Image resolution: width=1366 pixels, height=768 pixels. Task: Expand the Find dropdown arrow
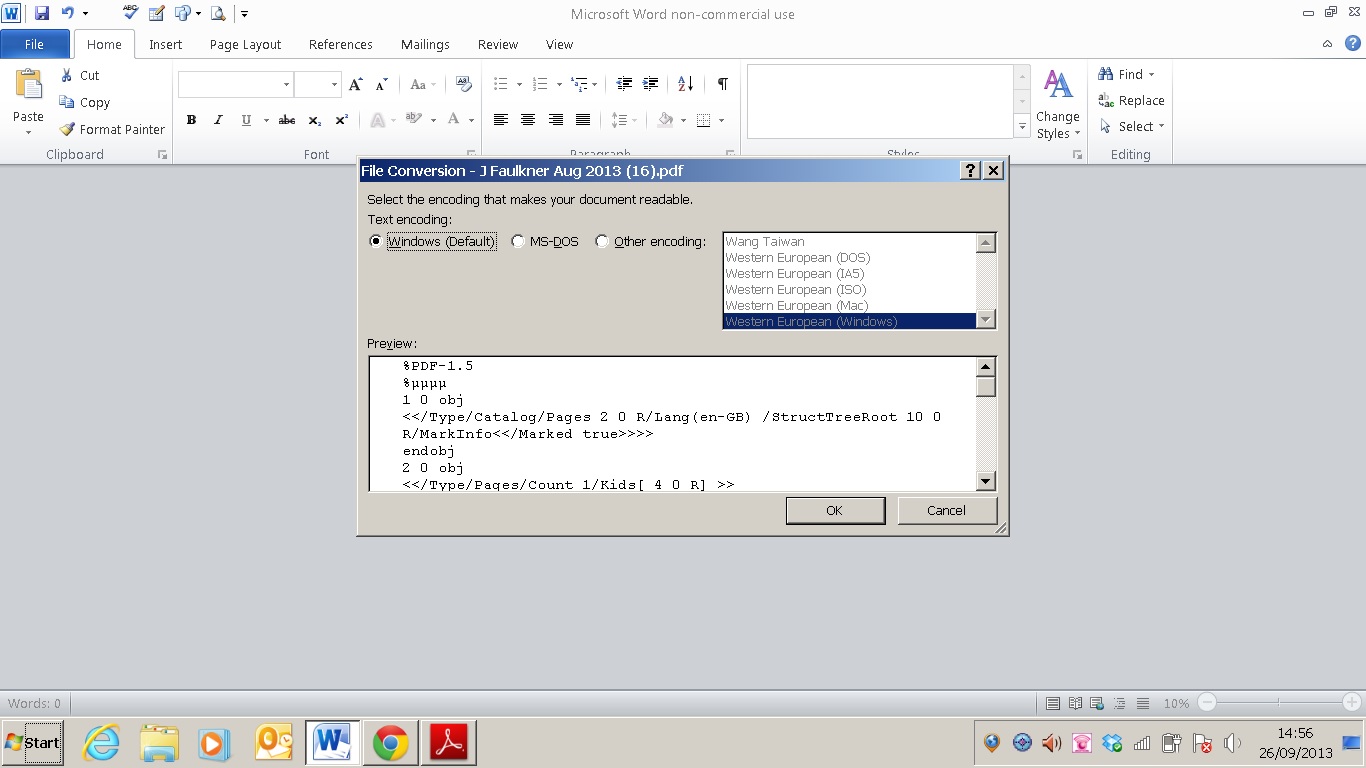(1151, 74)
